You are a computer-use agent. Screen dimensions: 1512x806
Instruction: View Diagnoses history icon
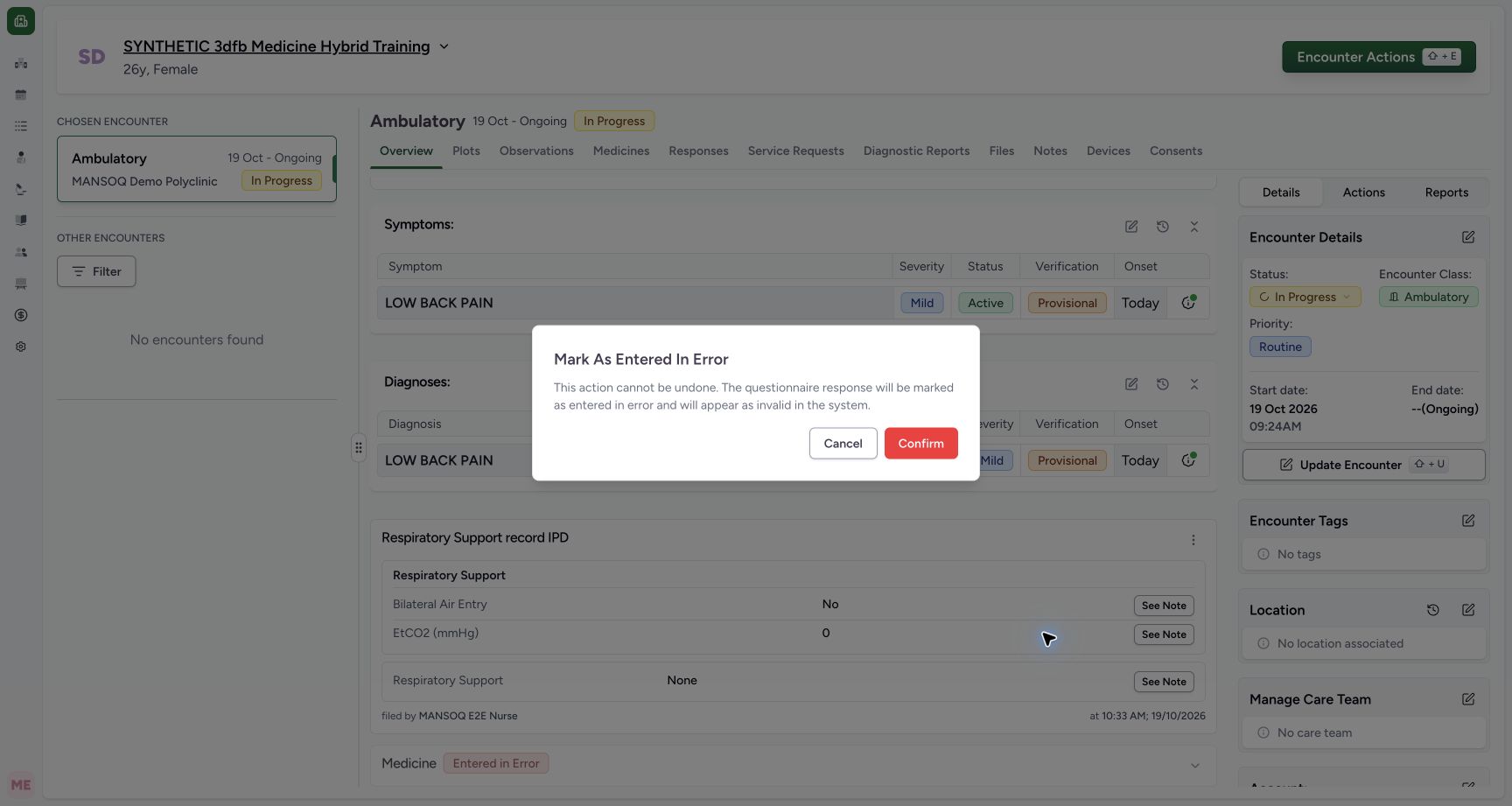[x=1163, y=384]
